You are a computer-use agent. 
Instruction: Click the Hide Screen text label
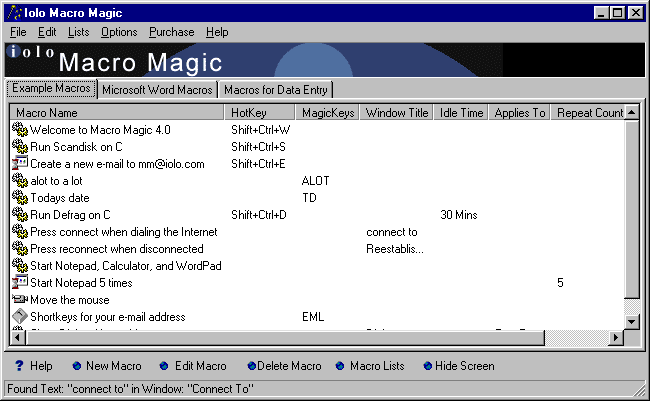coord(465,366)
